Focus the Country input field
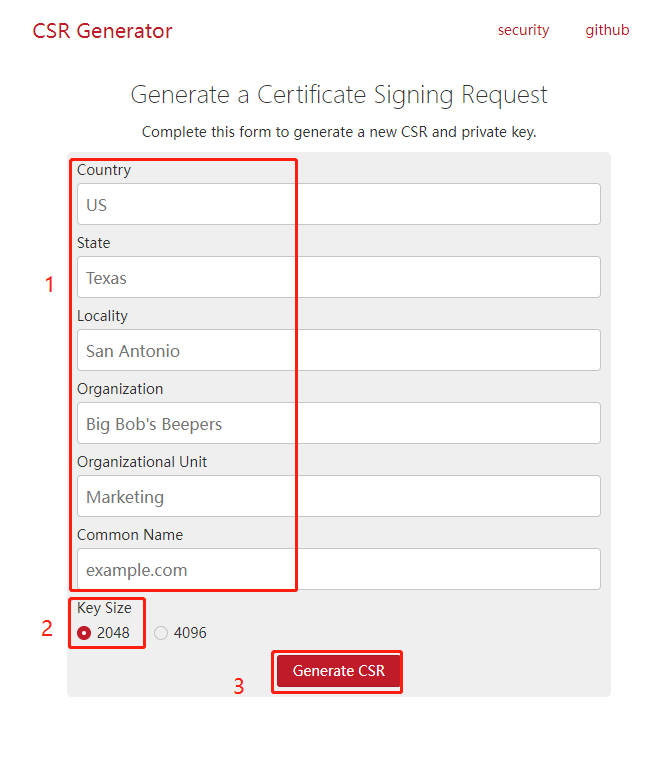This screenshot has height=766, width=659. pyautogui.click(x=338, y=204)
